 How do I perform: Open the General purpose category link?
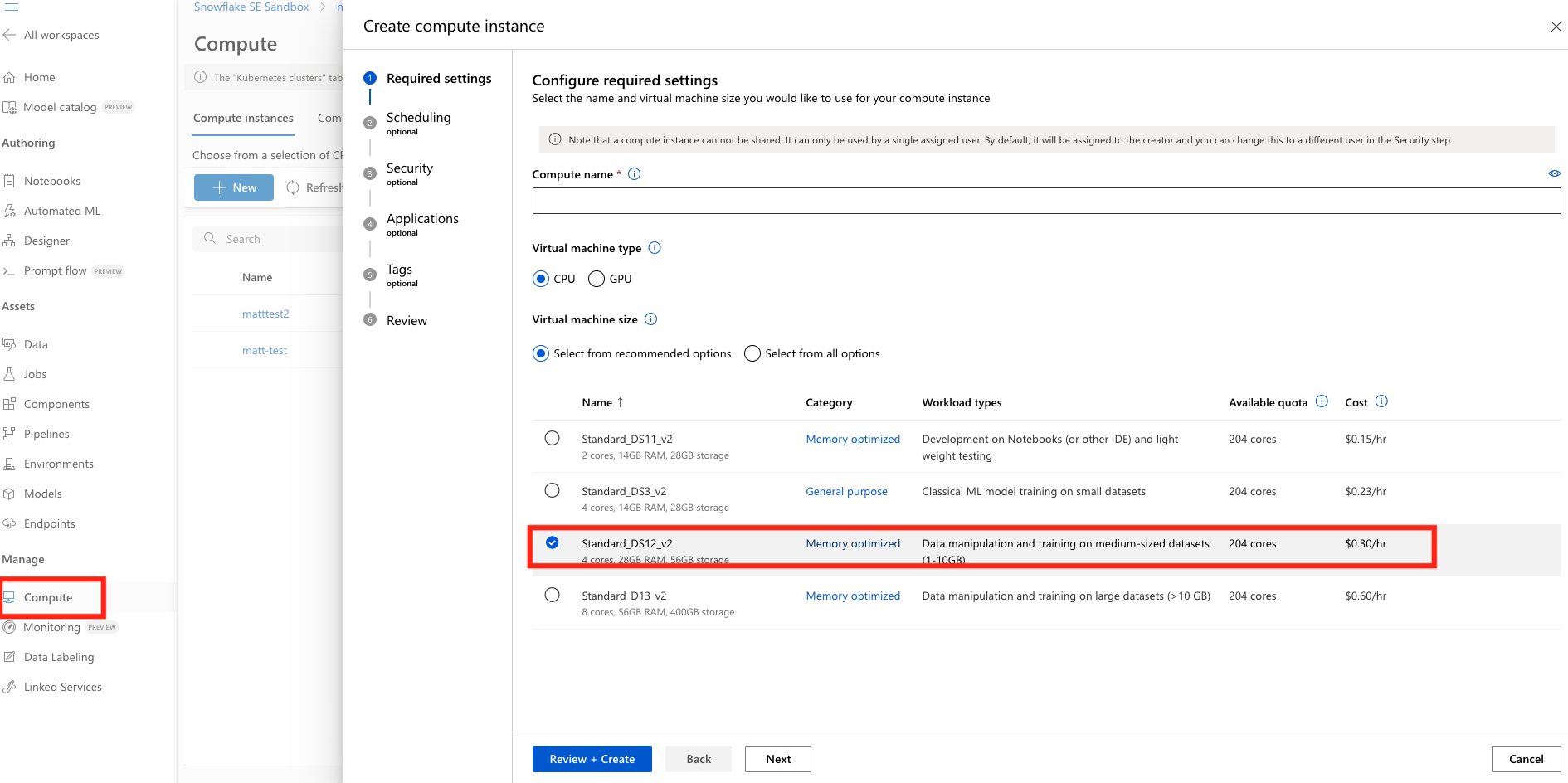[846, 491]
